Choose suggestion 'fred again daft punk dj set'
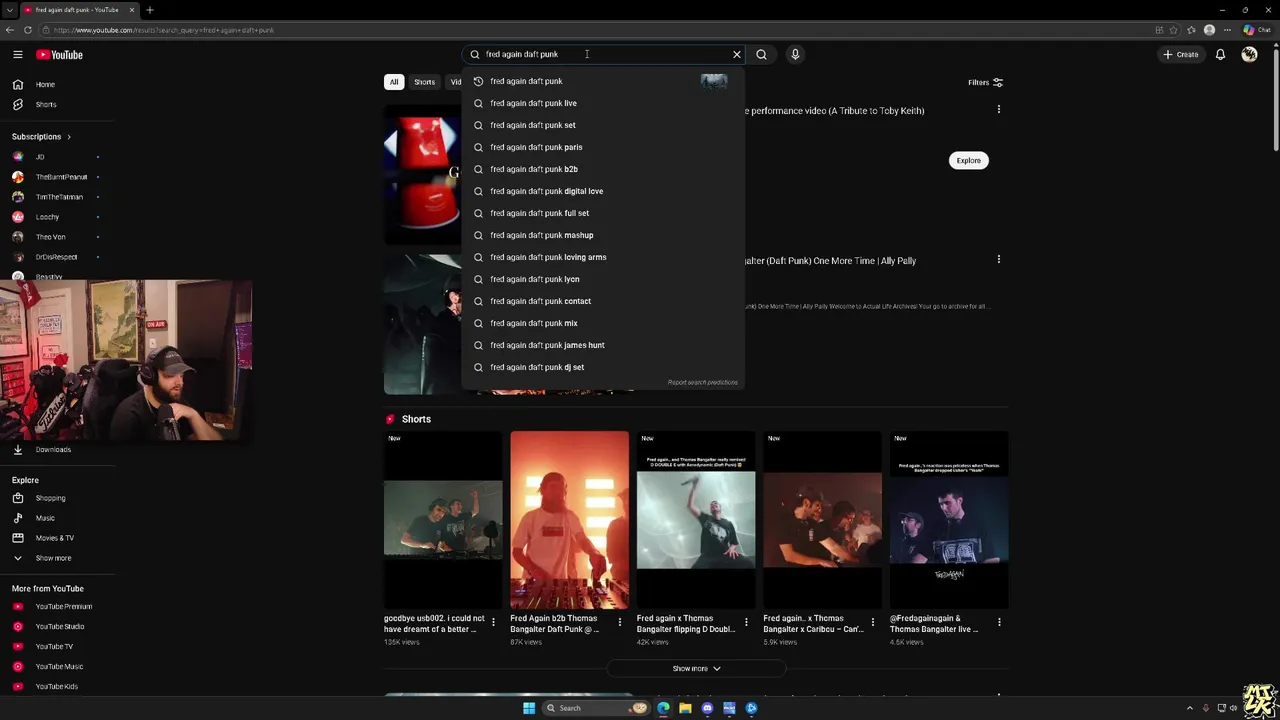 tap(602, 367)
